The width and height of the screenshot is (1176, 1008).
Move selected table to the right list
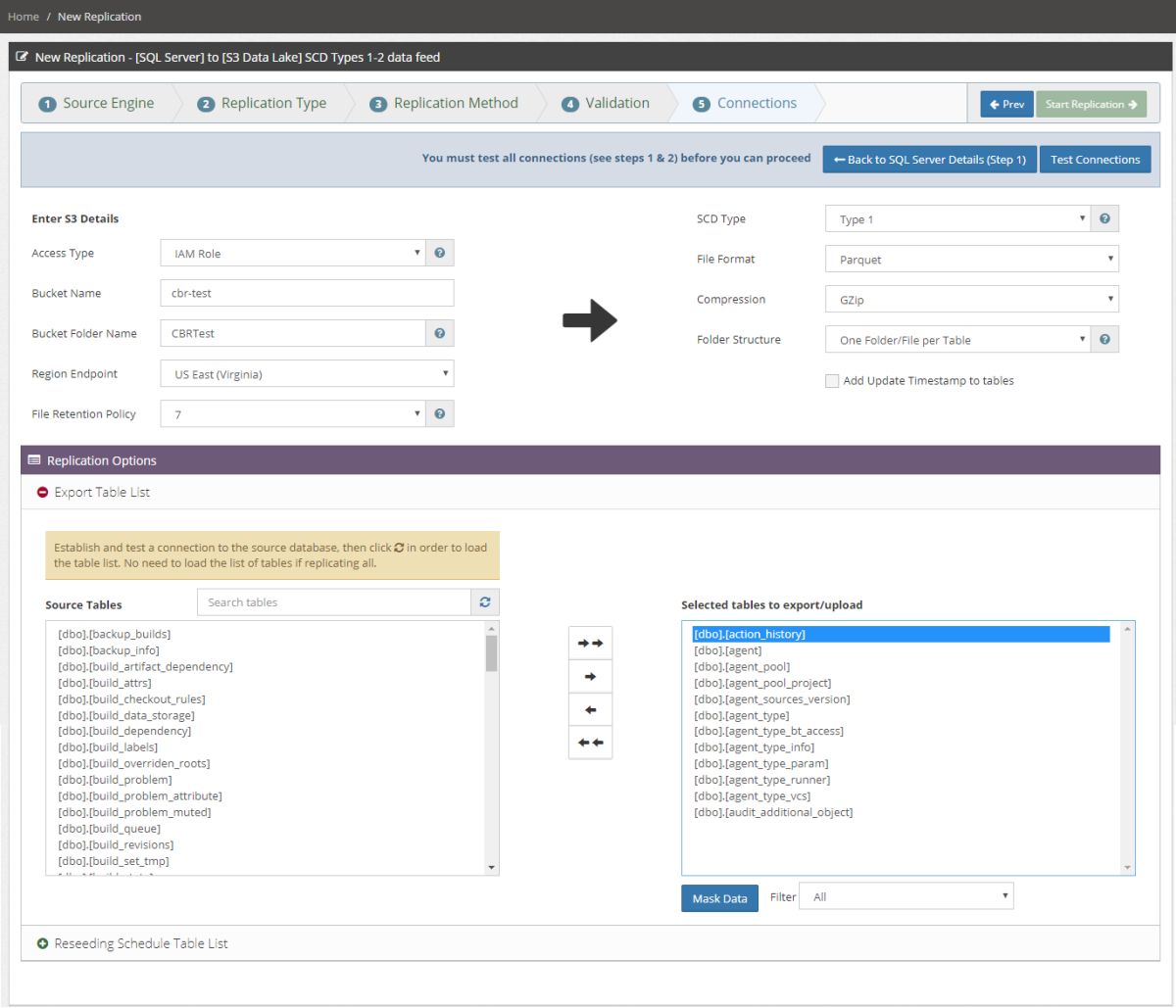(x=590, y=677)
